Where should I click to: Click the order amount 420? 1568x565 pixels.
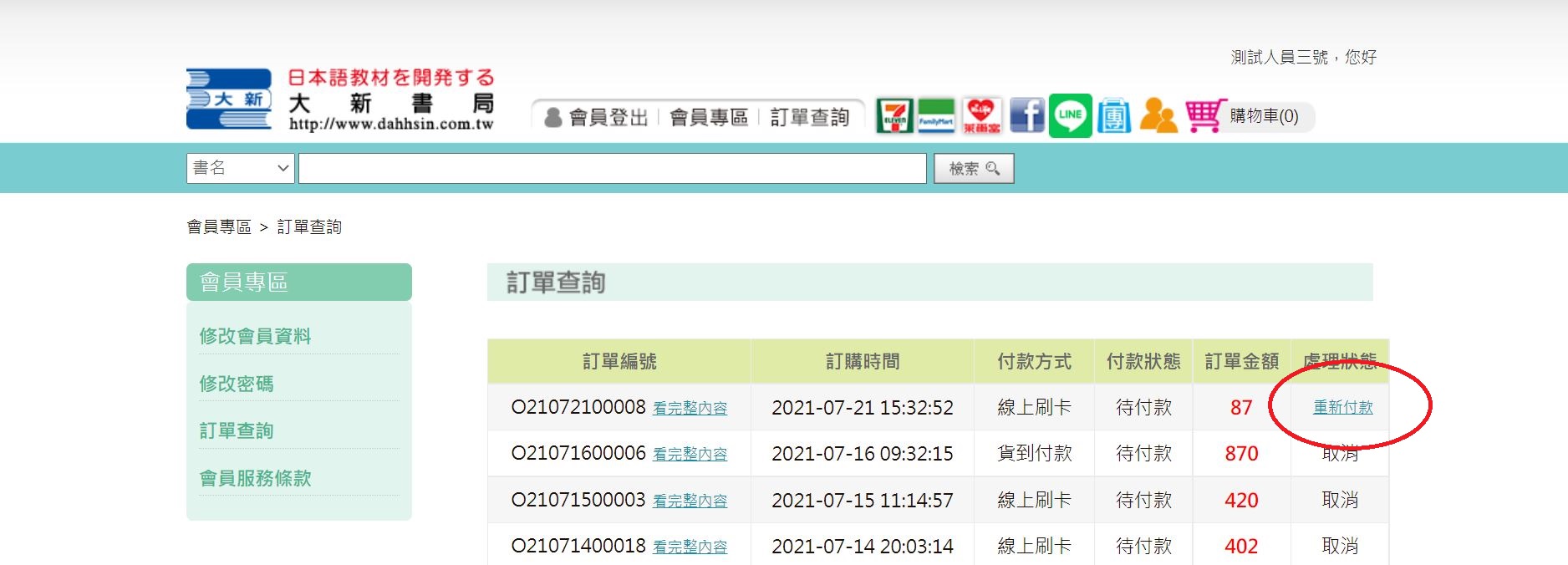[1241, 500]
